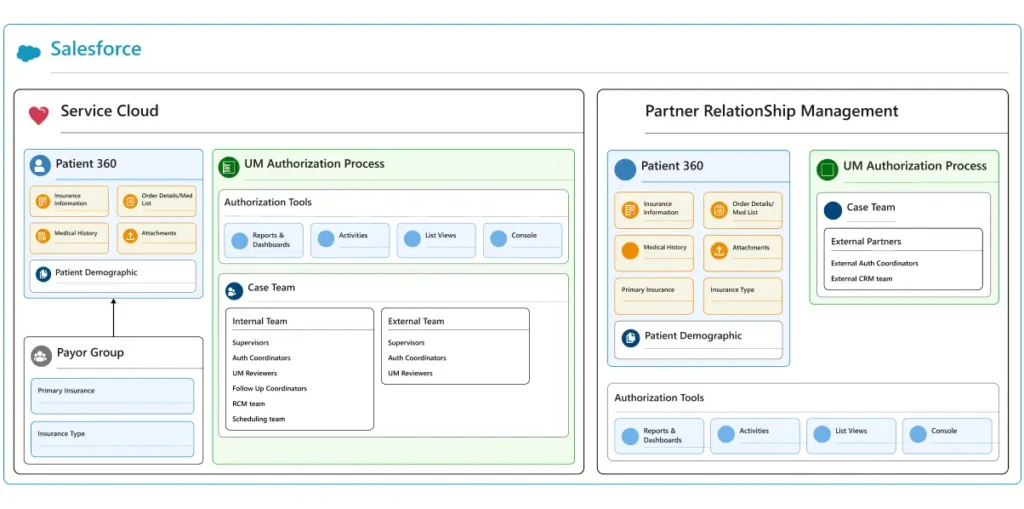Select UM Reviewers under External Team

(410, 373)
